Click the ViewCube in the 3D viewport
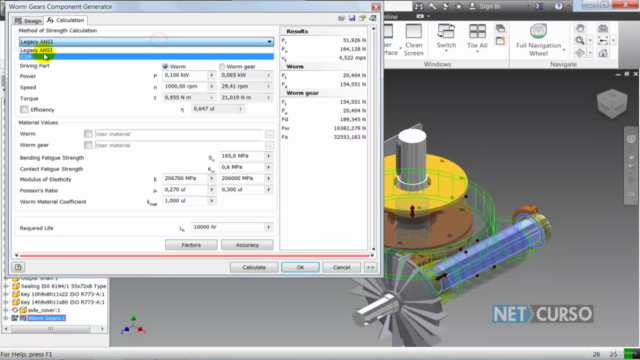640x360 pixels. click(x=612, y=103)
